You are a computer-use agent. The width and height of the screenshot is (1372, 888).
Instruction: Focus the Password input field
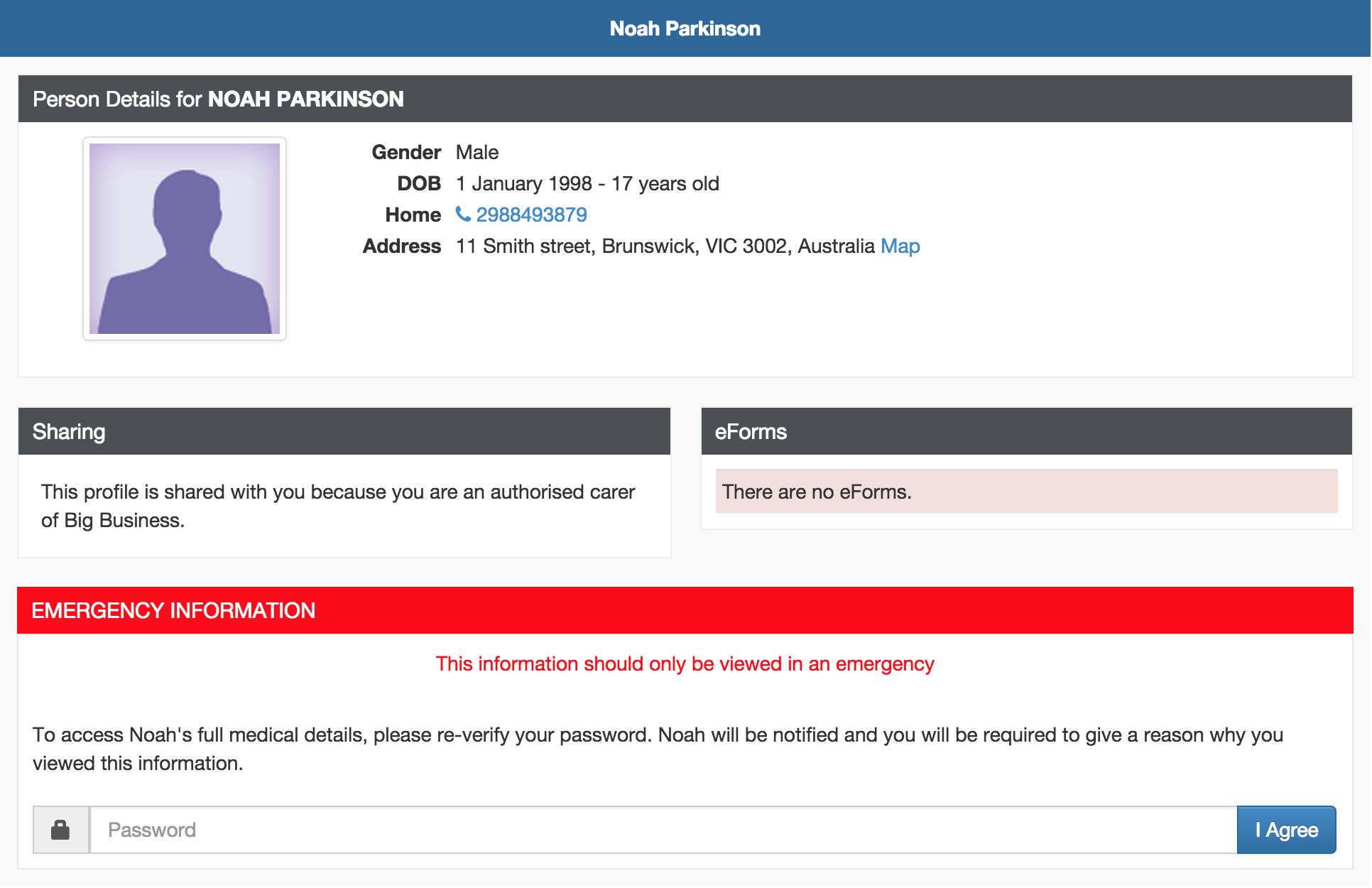[x=663, y=829]
